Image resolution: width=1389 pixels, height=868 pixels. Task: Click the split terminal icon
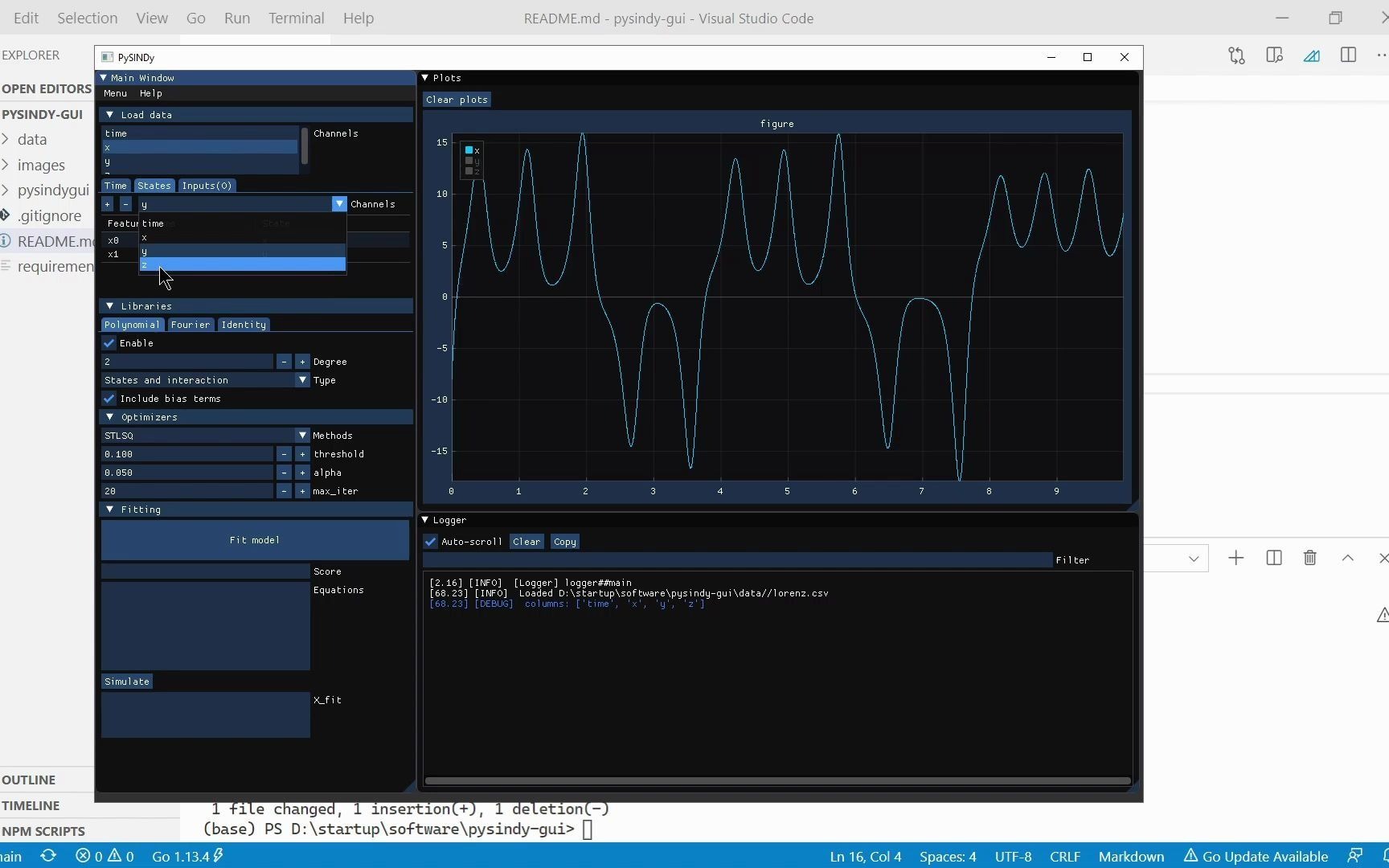pos(1273,558)
